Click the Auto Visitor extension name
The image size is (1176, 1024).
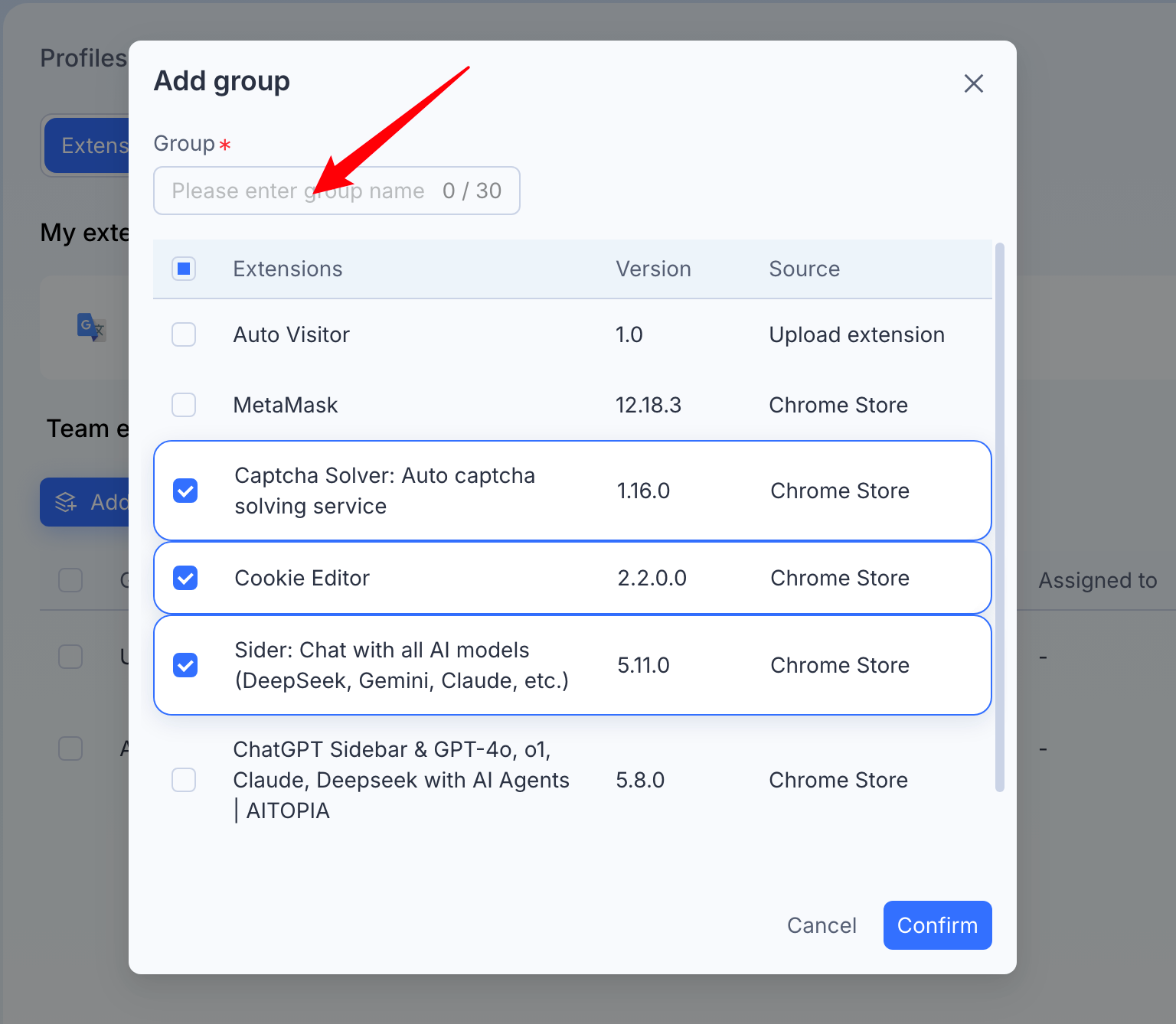pos(291,334)
